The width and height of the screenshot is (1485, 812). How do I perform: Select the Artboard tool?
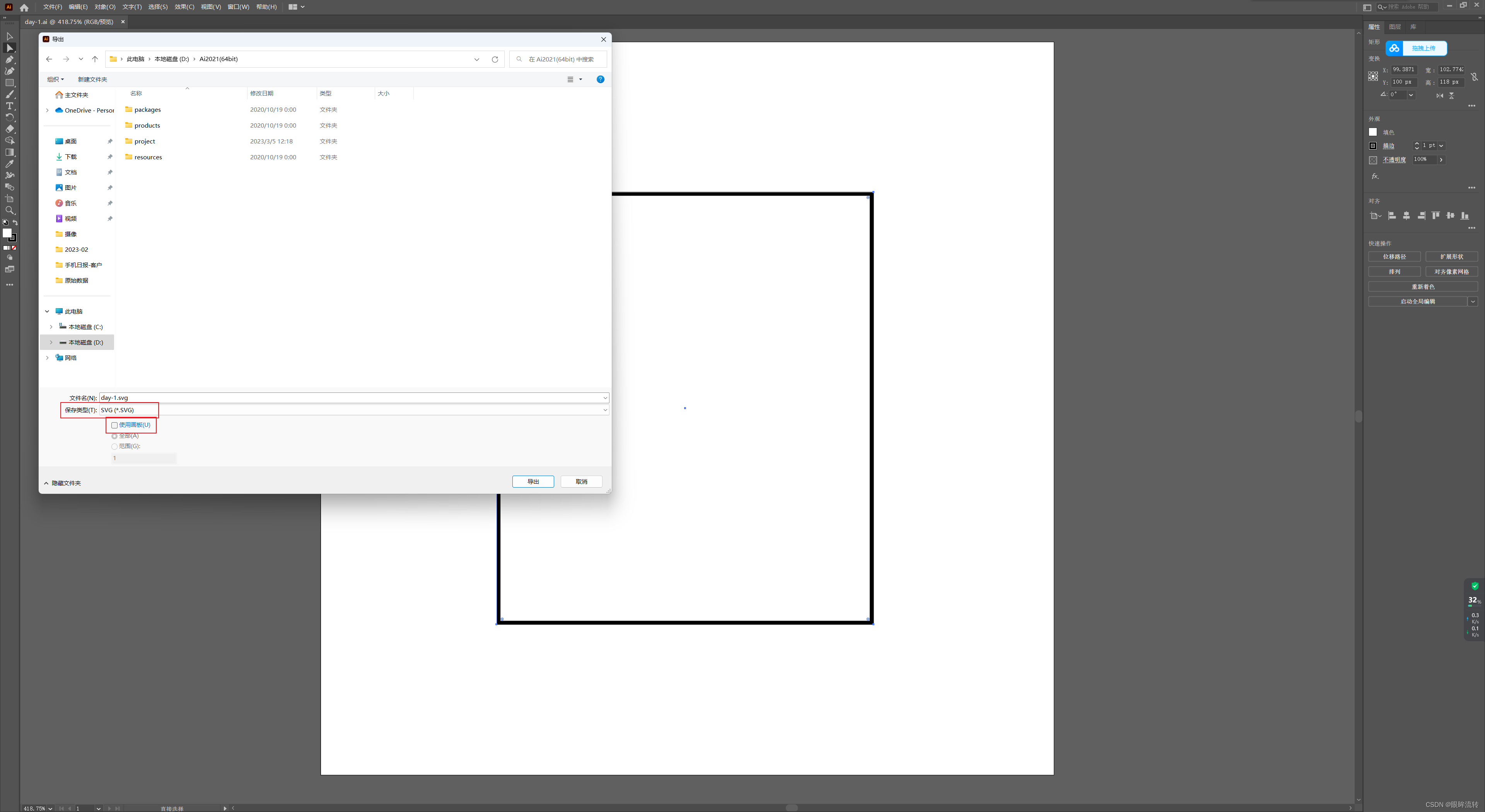[10, 199]
